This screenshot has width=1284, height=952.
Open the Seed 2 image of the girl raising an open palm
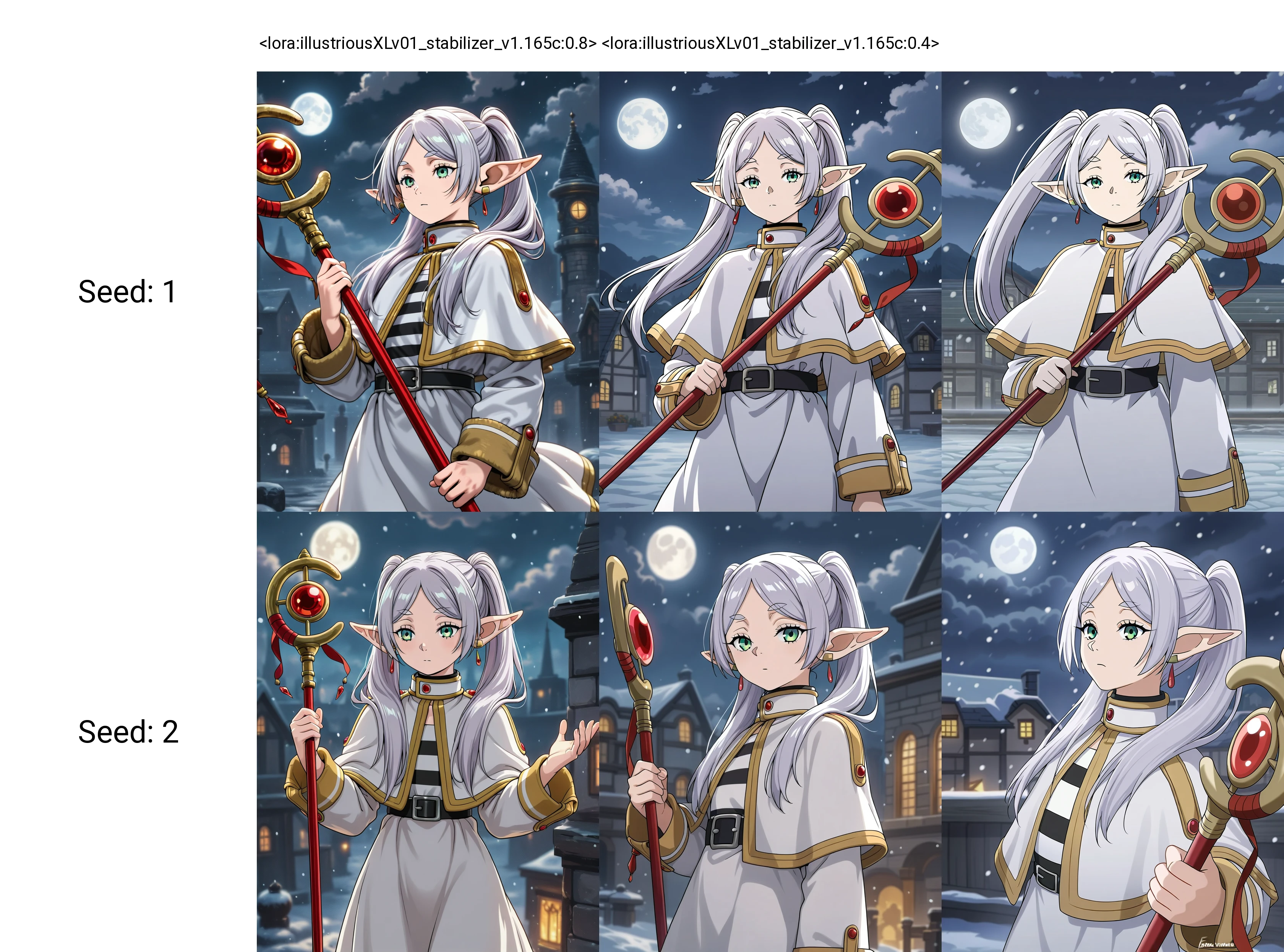(x=428, y=732)
